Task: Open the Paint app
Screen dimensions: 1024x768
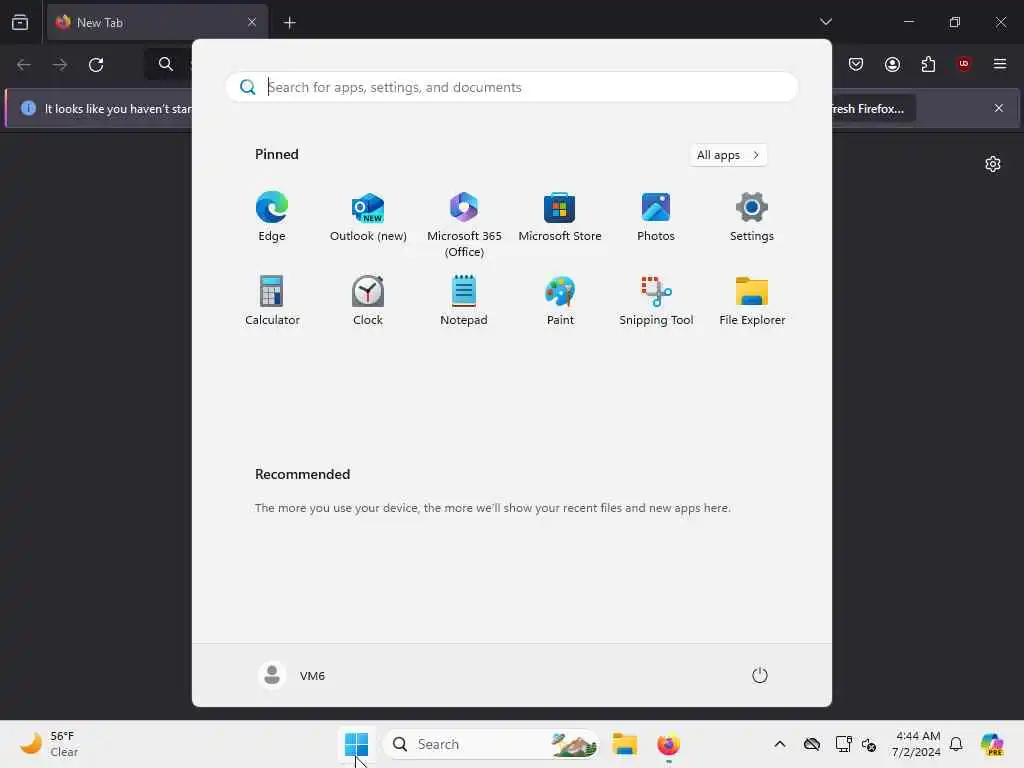Action: click(x=560, y=301)
